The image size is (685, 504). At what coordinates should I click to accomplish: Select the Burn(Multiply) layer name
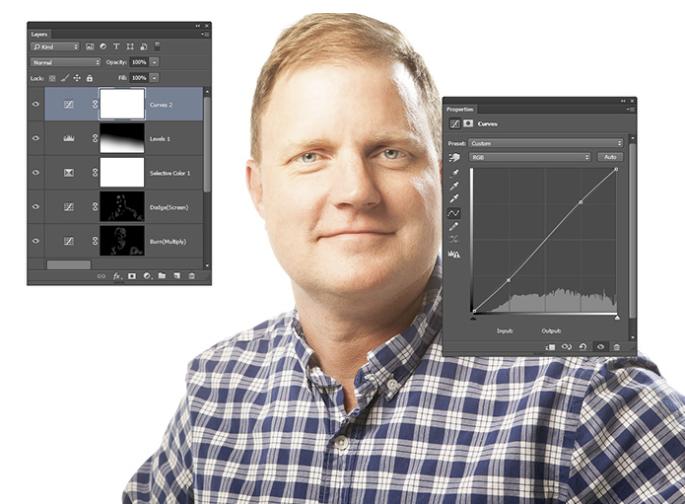(x=168, y=242)
